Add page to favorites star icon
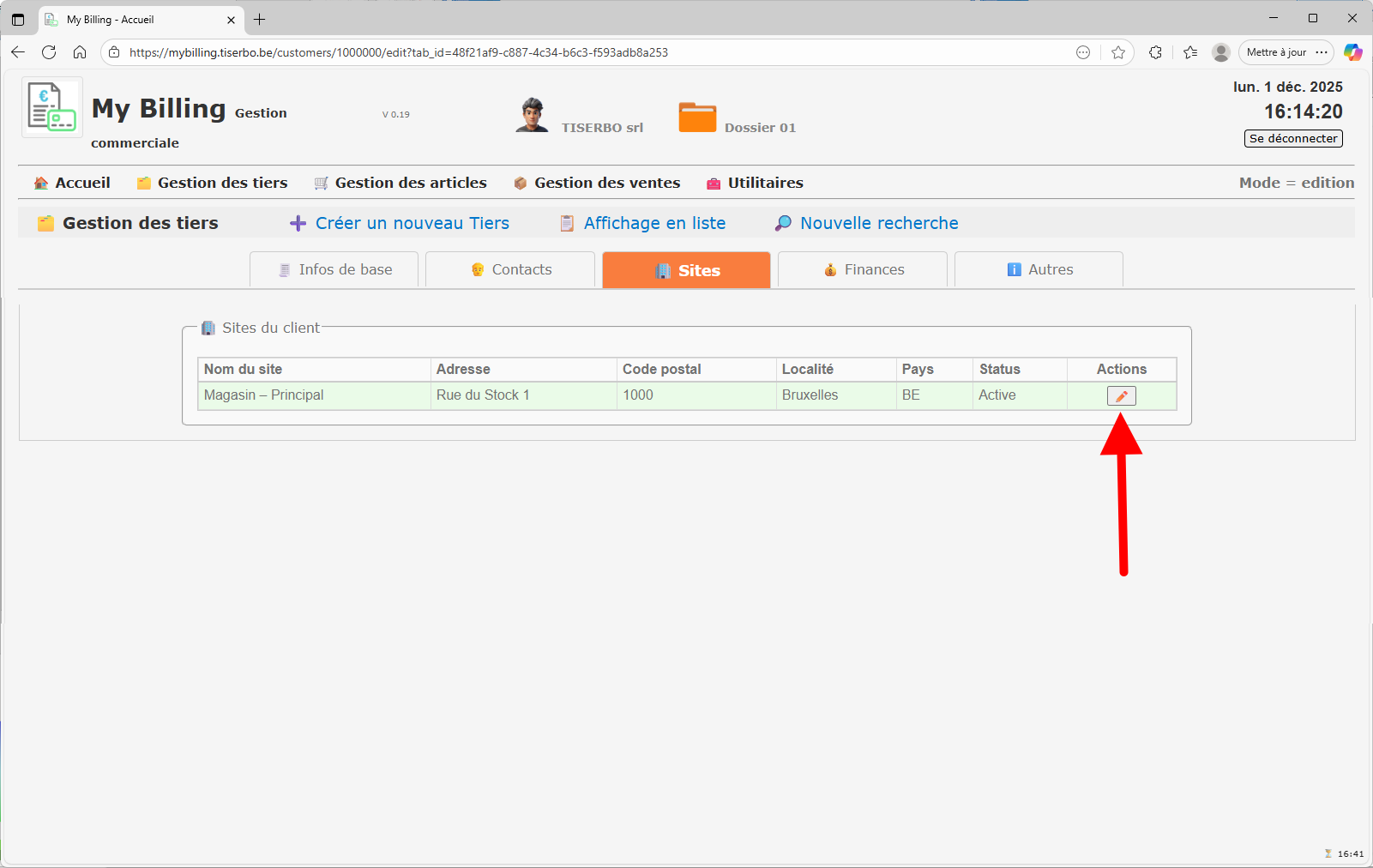 [x=1117, y=52]
